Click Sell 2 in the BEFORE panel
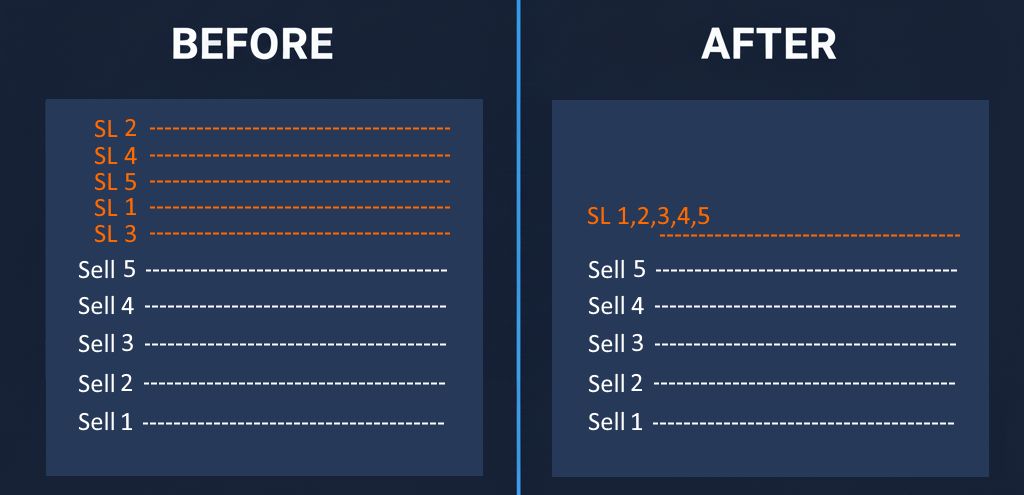Screen dimensions: 1024x495 [106, 383]
